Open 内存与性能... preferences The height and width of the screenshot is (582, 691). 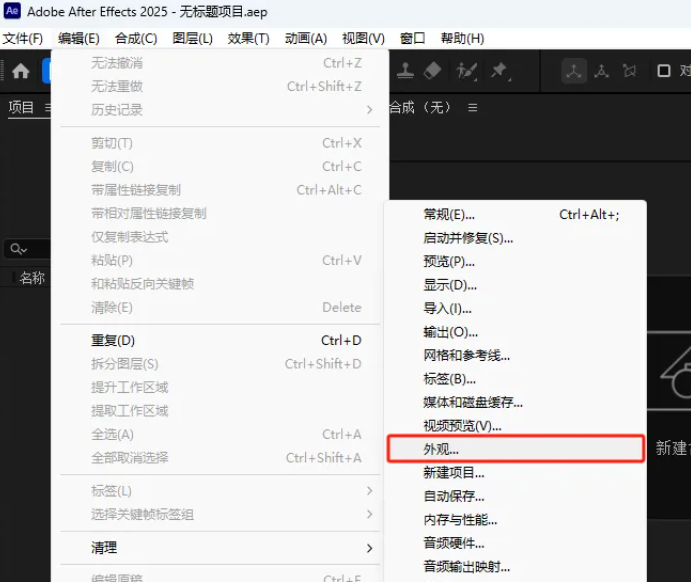460,519
